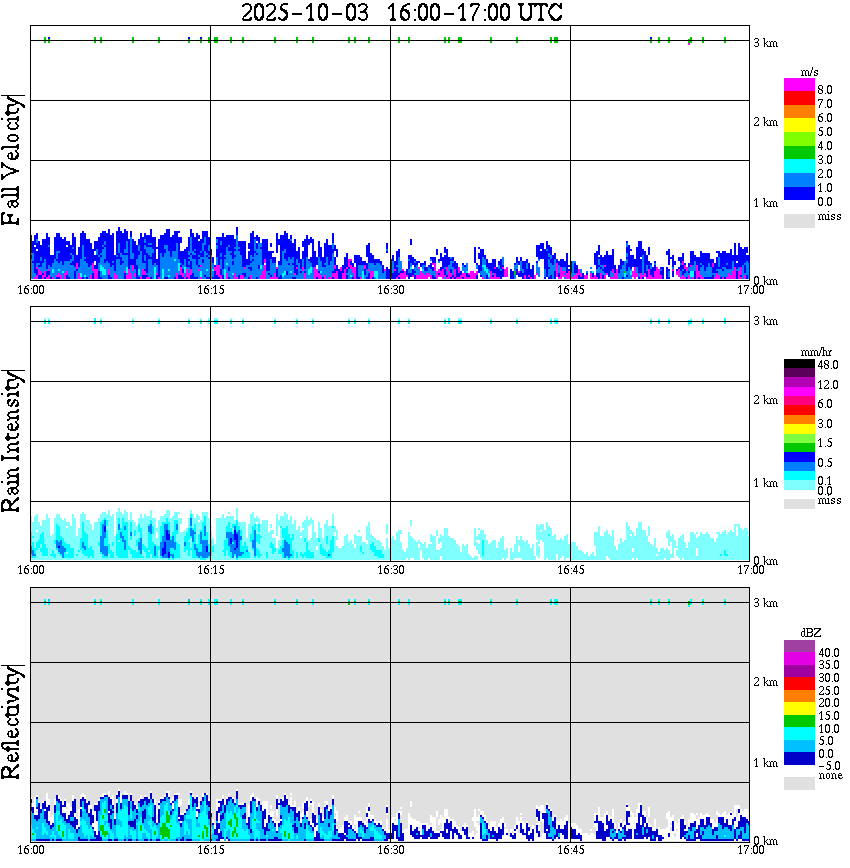Pick the cyan 5.0 dBZ reflectivity swatch
The image size is (850, 868).
pos(799,733)
